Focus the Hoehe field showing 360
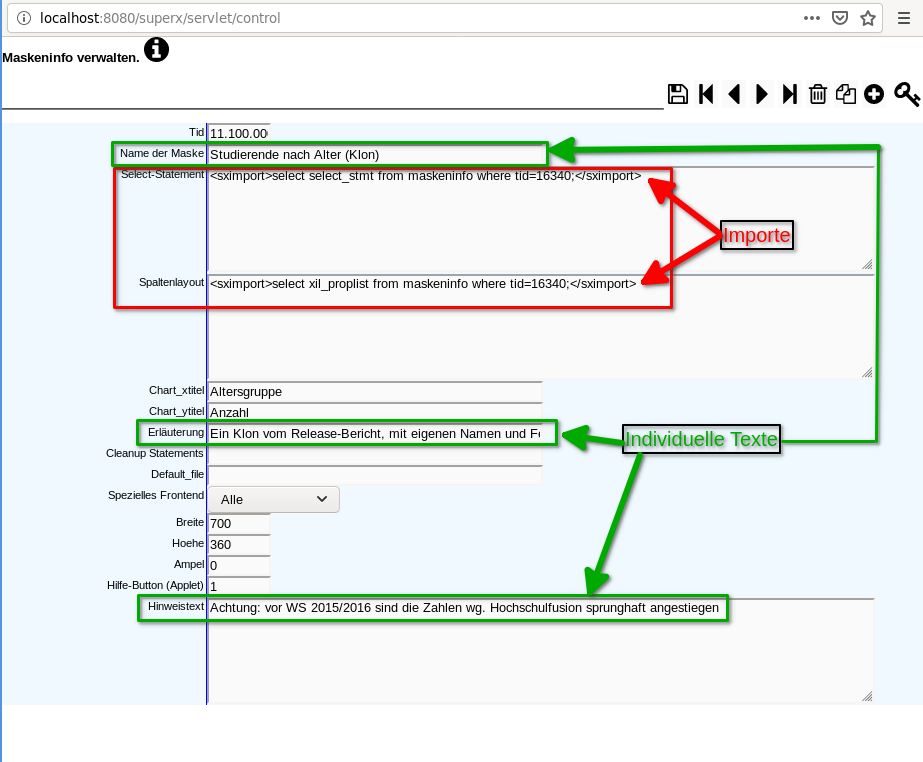 (239, 544)
